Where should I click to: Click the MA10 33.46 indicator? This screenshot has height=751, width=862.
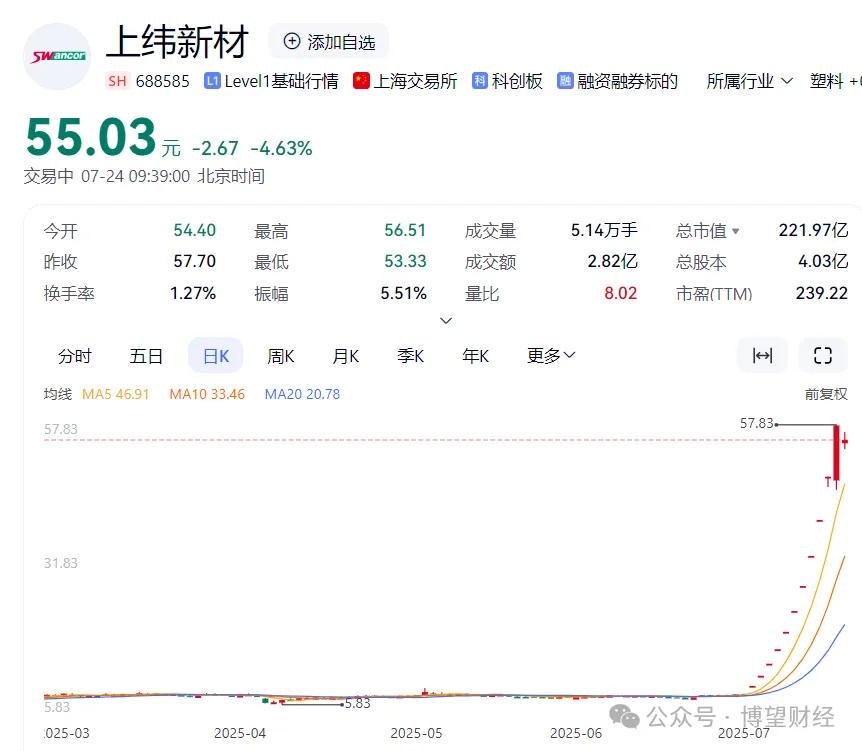coord(207,394)
